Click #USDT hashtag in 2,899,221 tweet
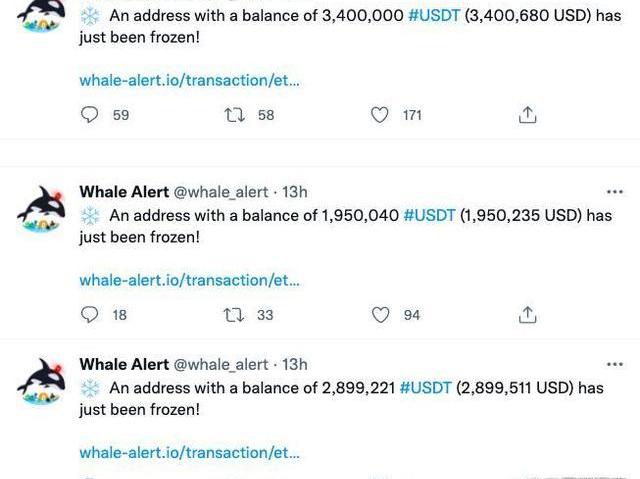This screenshot has width=640, height=479. click(426, 388)
